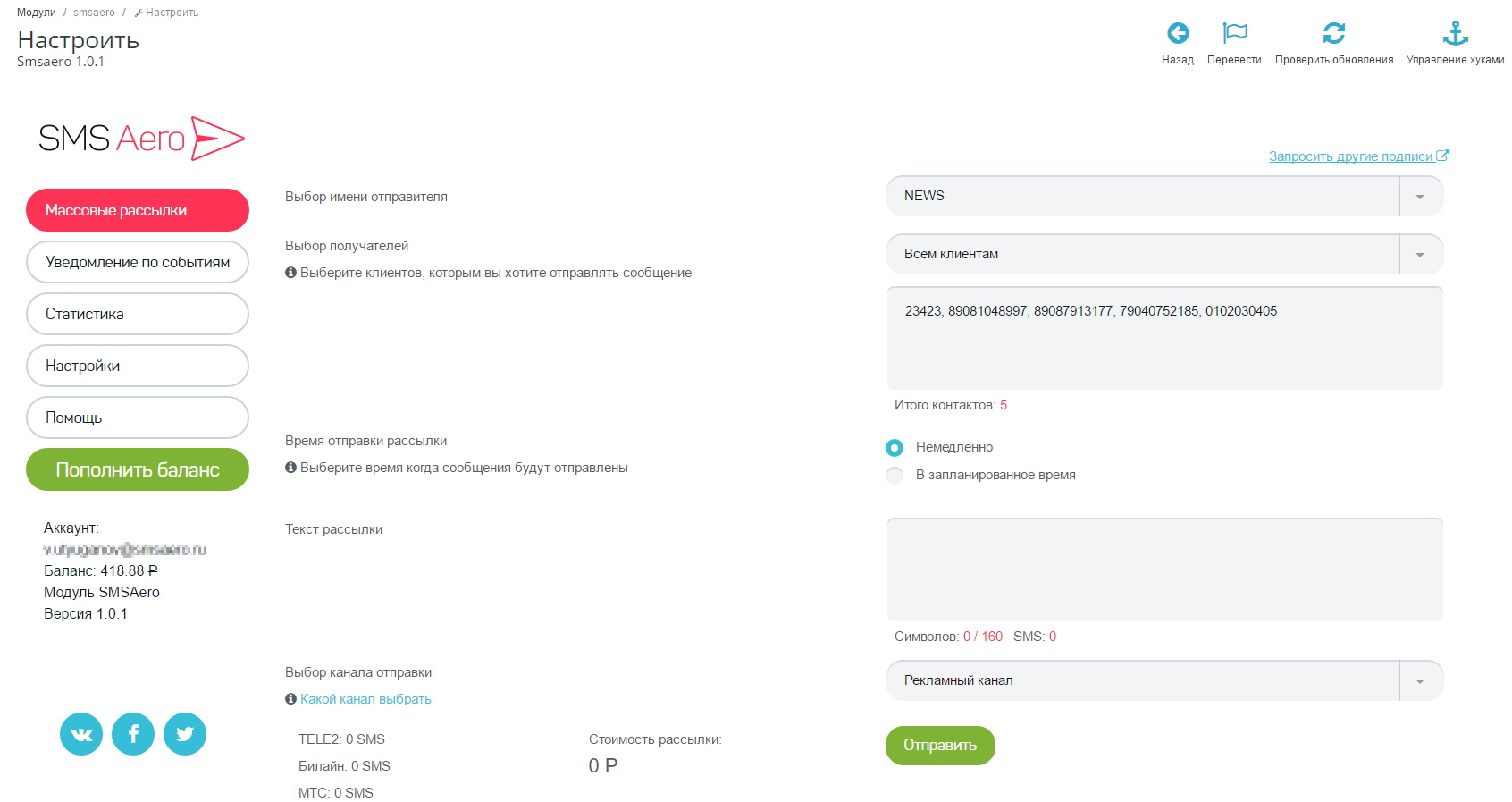
Task: Click the Билайн: 0 SMS entry
Action: (x=344, y=766)
